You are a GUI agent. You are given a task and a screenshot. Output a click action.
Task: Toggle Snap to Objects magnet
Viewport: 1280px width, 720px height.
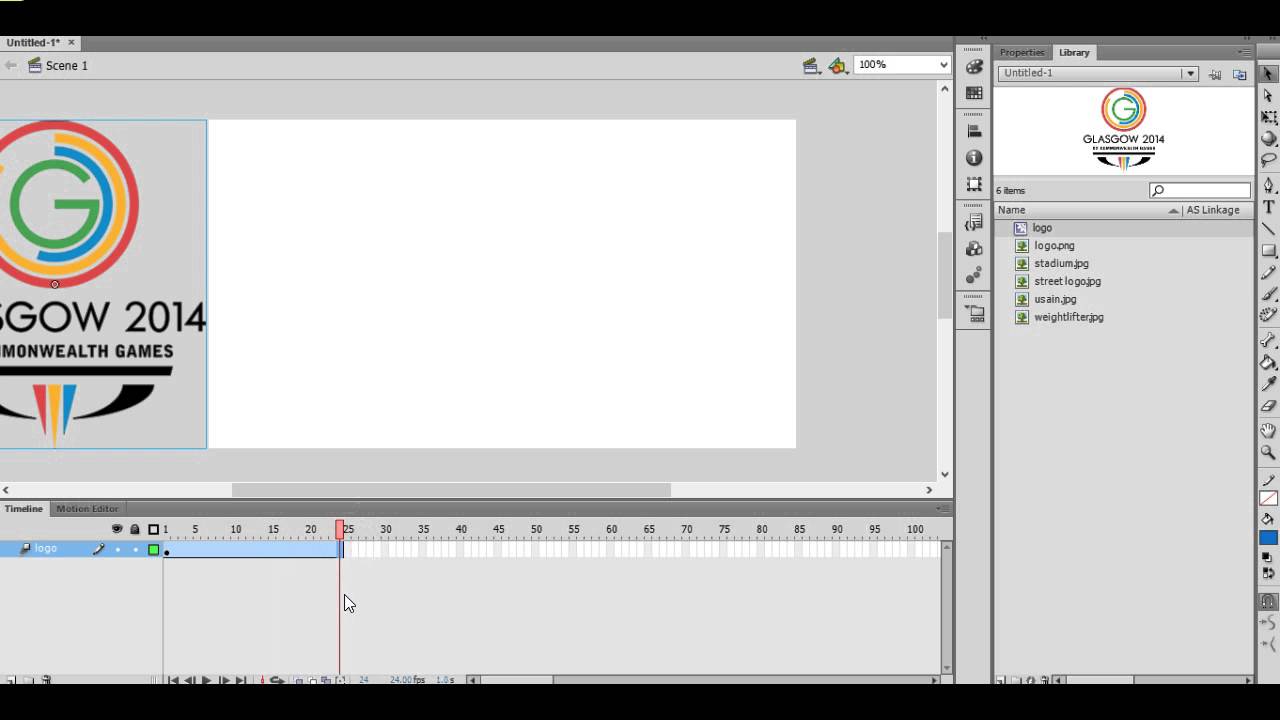(1268, 601)
